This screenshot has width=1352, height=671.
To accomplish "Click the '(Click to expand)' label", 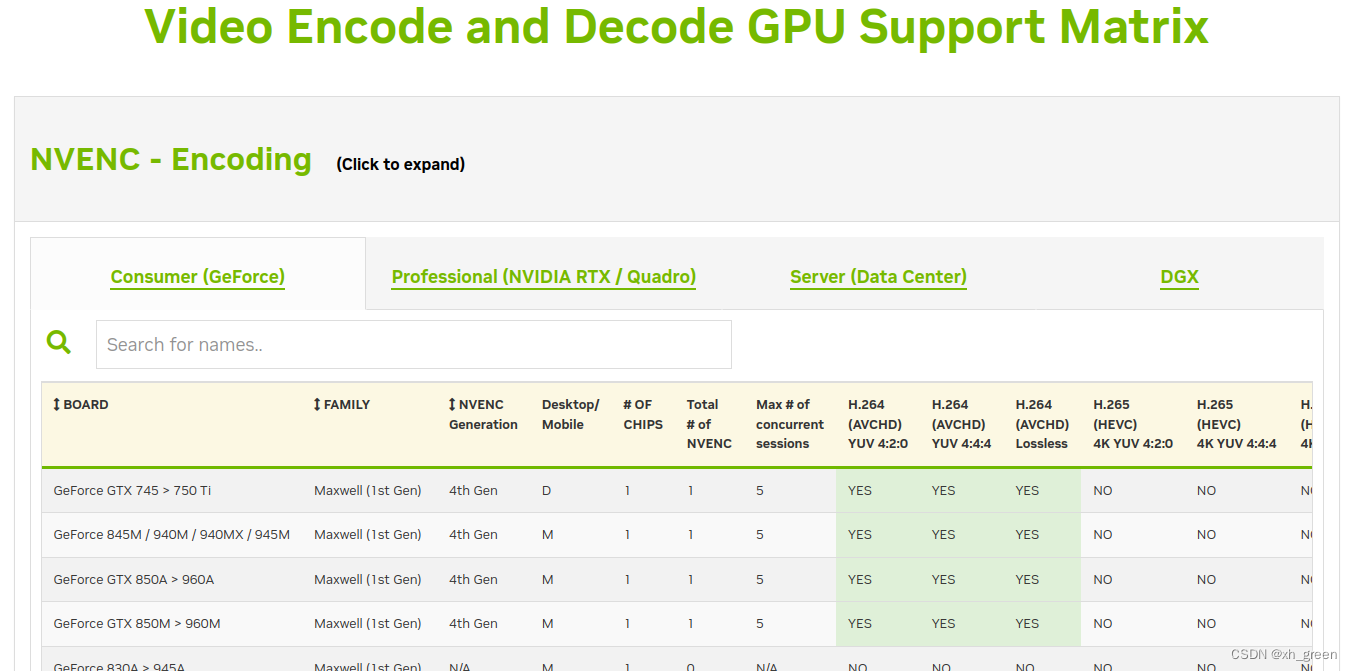I will click(x=401, y=164).
